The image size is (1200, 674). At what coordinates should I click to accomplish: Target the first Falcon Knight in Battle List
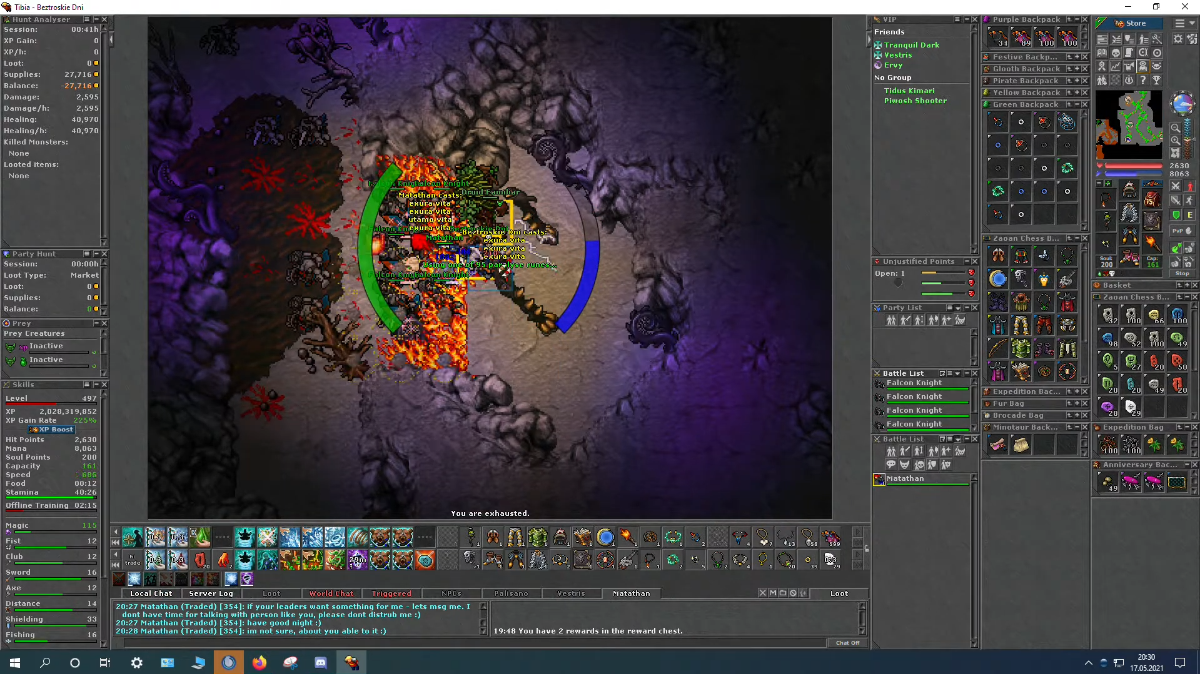tap(924, 383)
